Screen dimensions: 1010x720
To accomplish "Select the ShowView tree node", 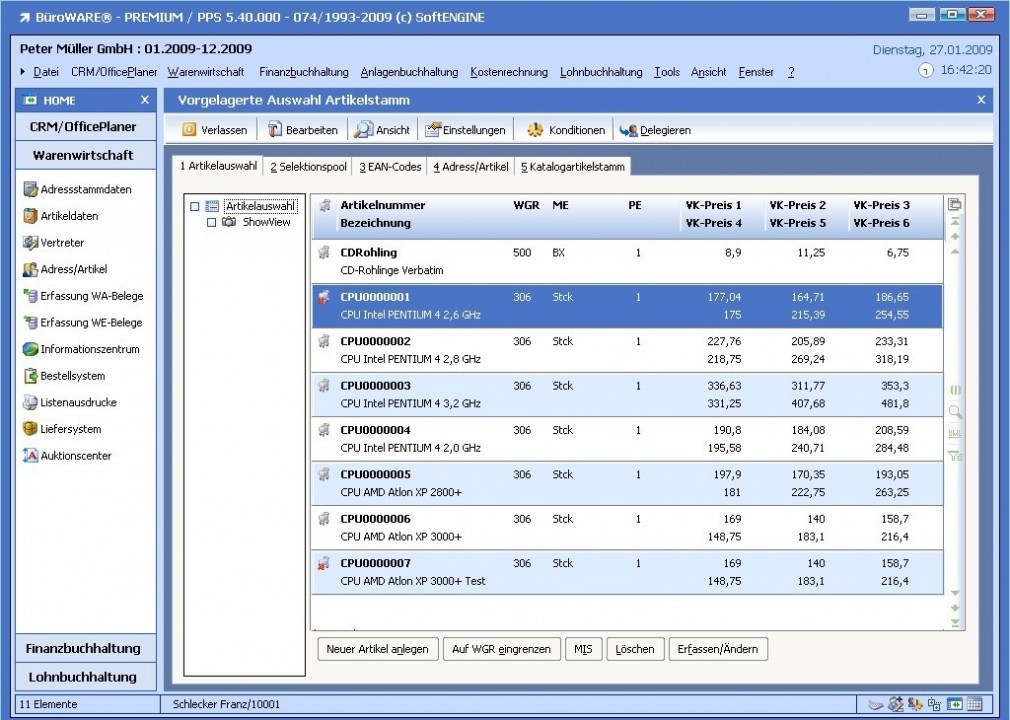I will [266, 222].
